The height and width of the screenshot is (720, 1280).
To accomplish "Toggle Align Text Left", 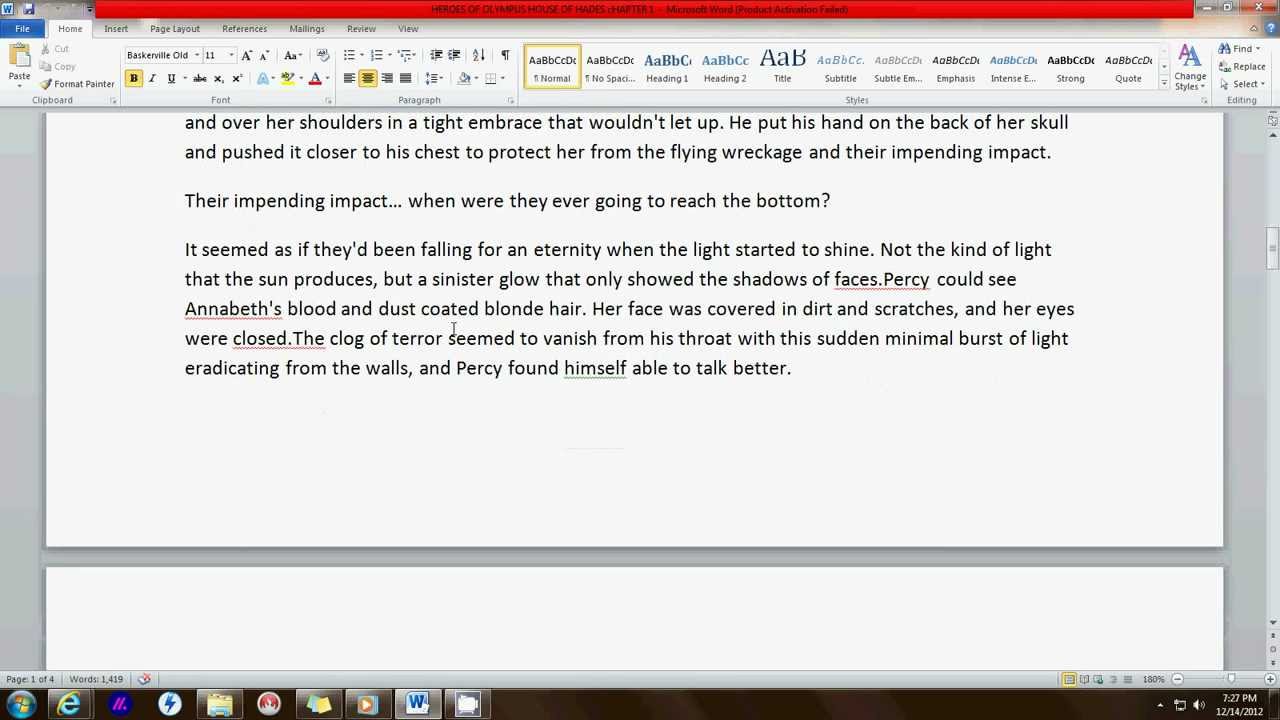I will (x=349, y=78).
